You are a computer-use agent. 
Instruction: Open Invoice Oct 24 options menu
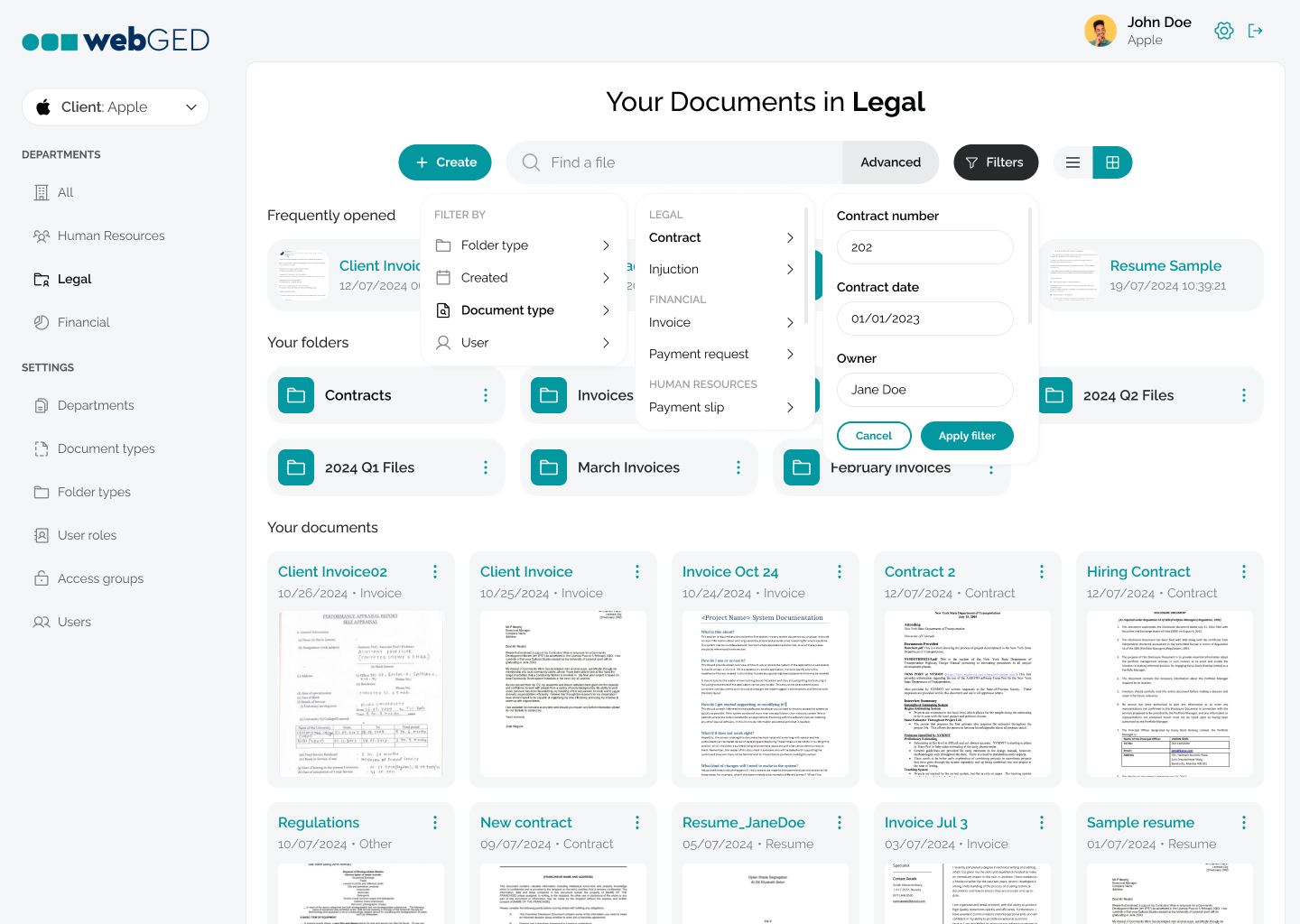840,572
